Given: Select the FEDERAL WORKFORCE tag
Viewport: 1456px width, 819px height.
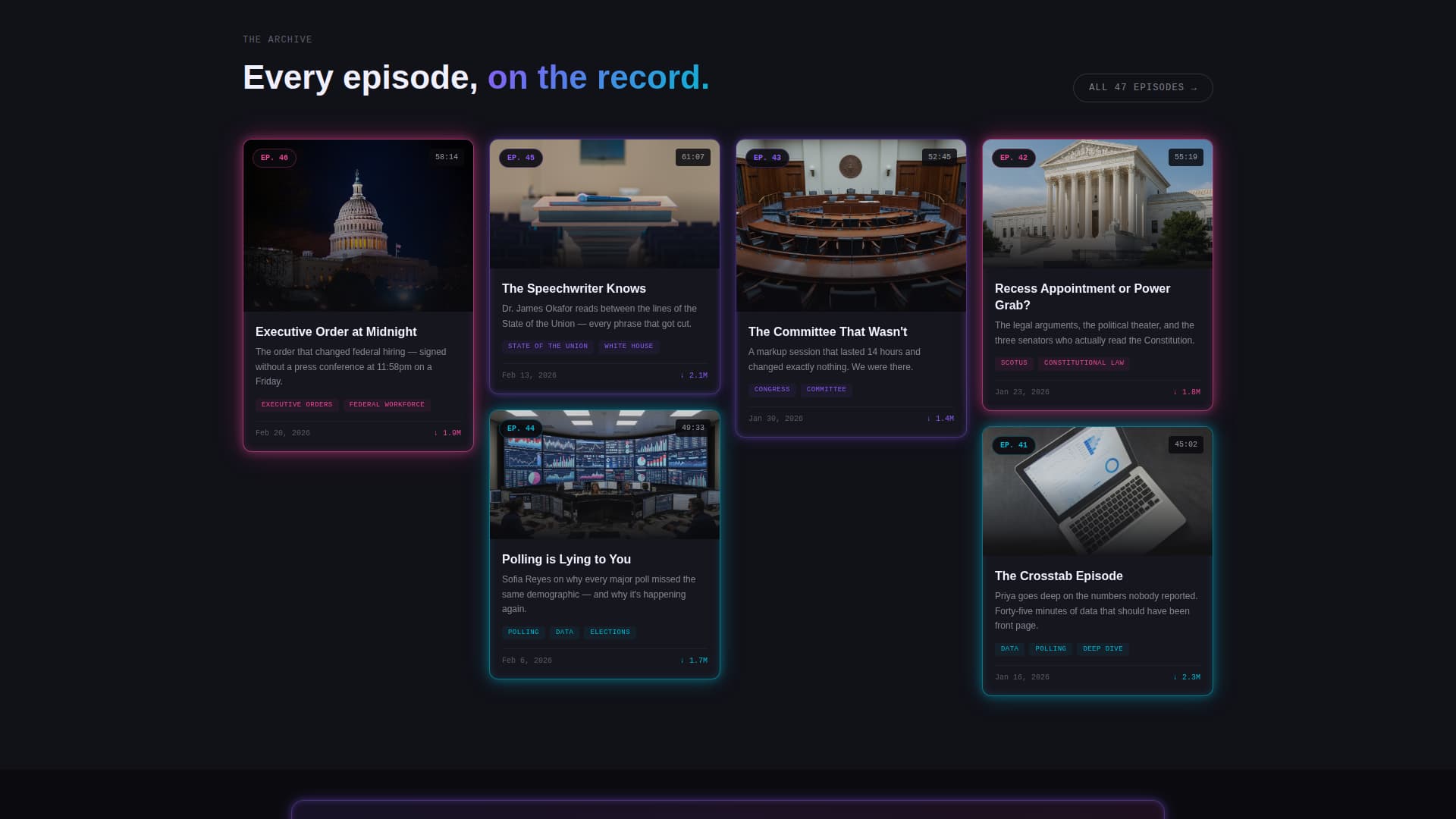Looking at the screenshot, I should coord(386,404).
